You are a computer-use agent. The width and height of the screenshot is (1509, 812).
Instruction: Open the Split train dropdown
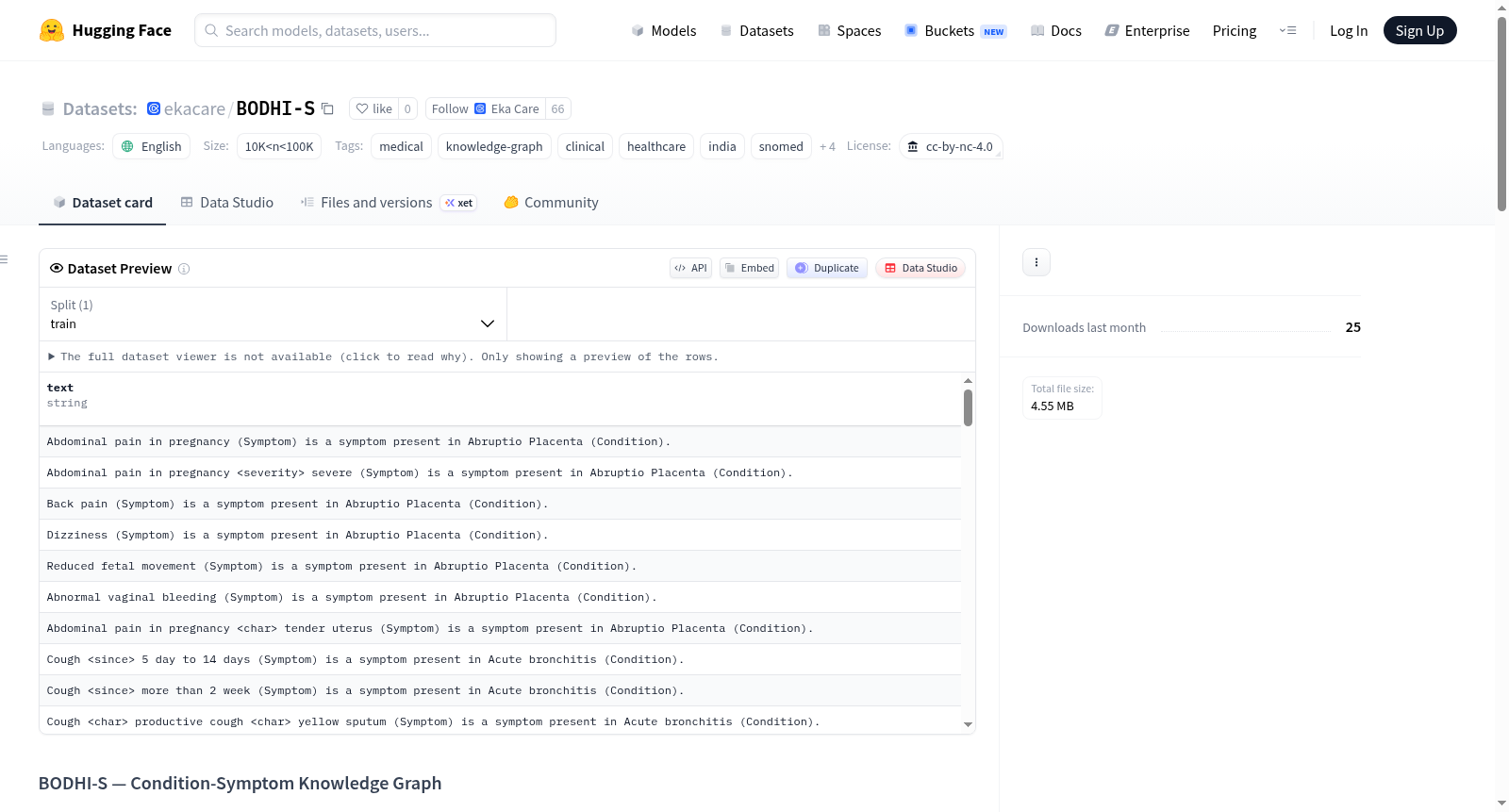pos(273,314)
